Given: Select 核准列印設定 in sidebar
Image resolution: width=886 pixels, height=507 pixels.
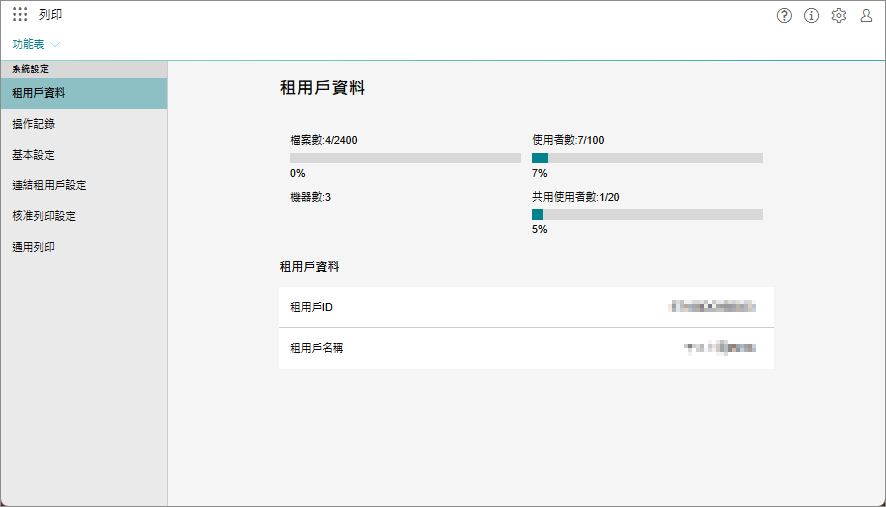Looking at the screenshot, I should click(44, 216).
